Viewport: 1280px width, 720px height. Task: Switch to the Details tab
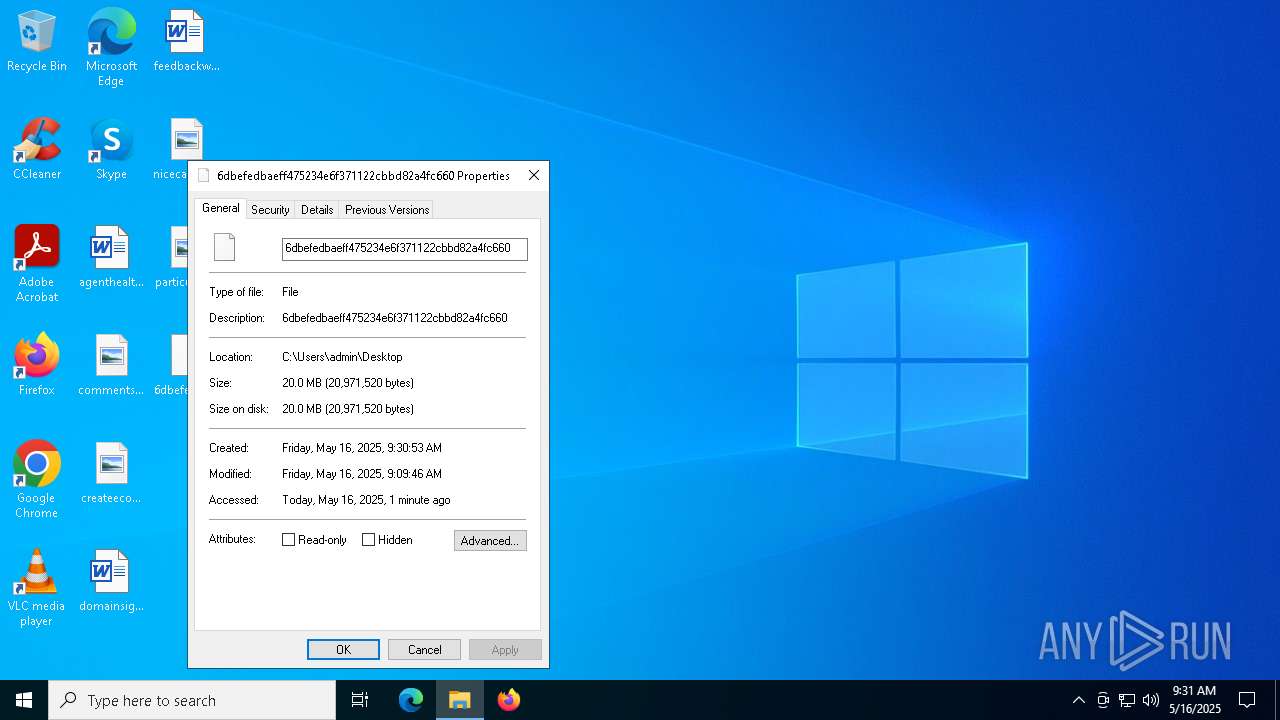point(317,210)
